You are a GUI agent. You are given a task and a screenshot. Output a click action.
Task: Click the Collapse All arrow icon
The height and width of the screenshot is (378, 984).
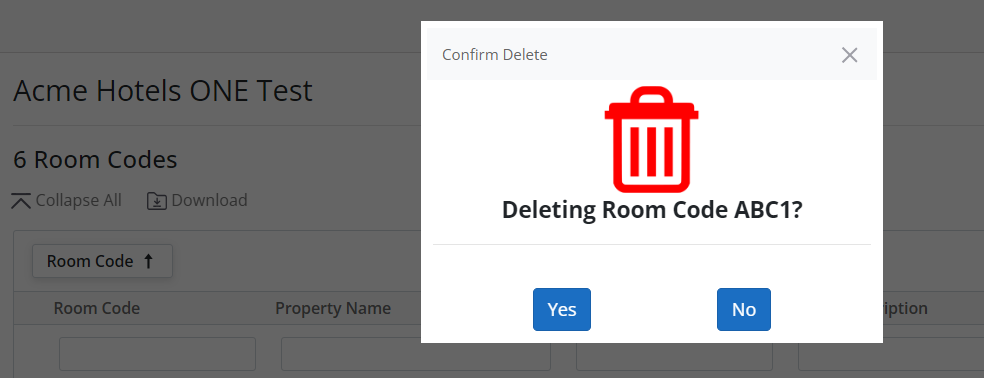pyautogui.click(x=21, y=201)
